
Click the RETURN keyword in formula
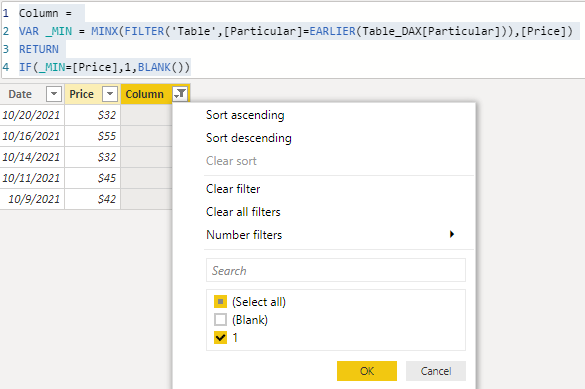pos(39,49)
